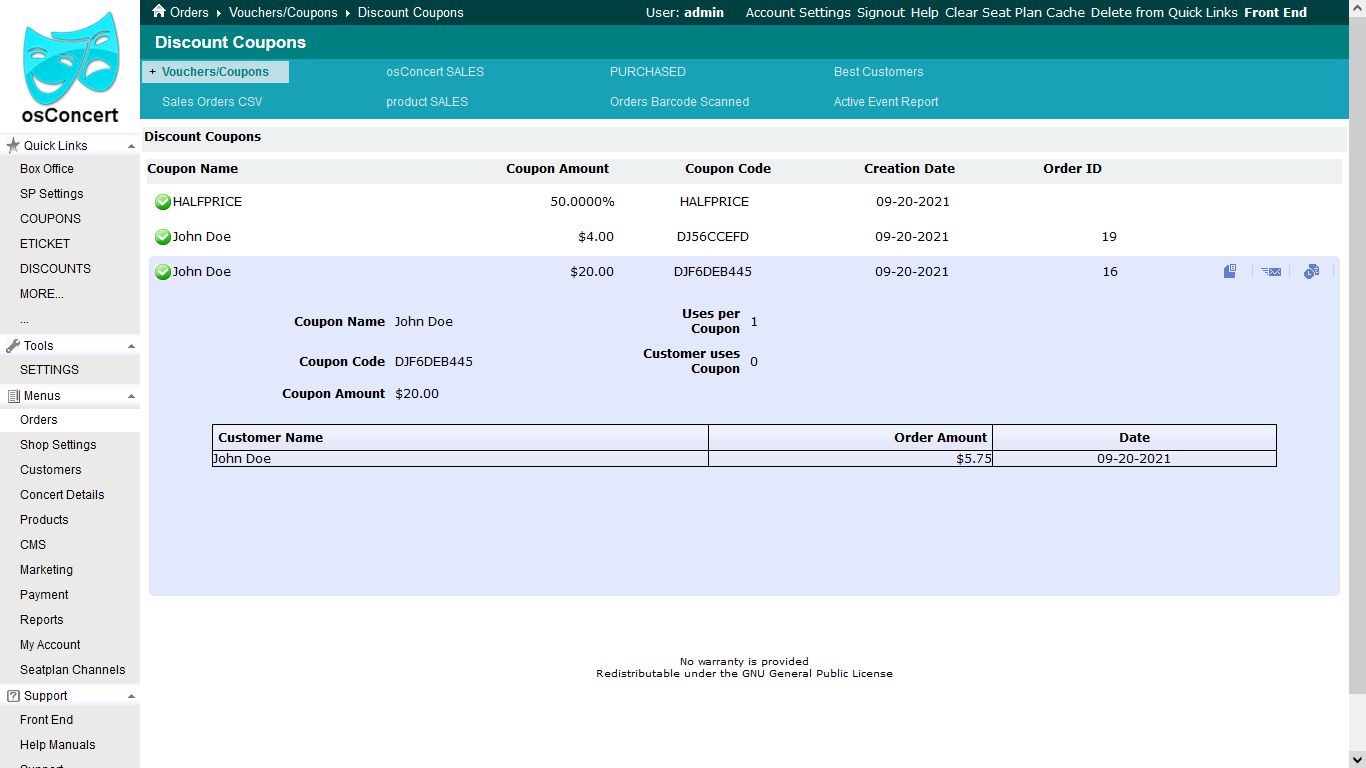Click the home icon in the breadcrumb
Image resolution: width=1366 pixels, height=768 pixels.
(x=159, y=12)
